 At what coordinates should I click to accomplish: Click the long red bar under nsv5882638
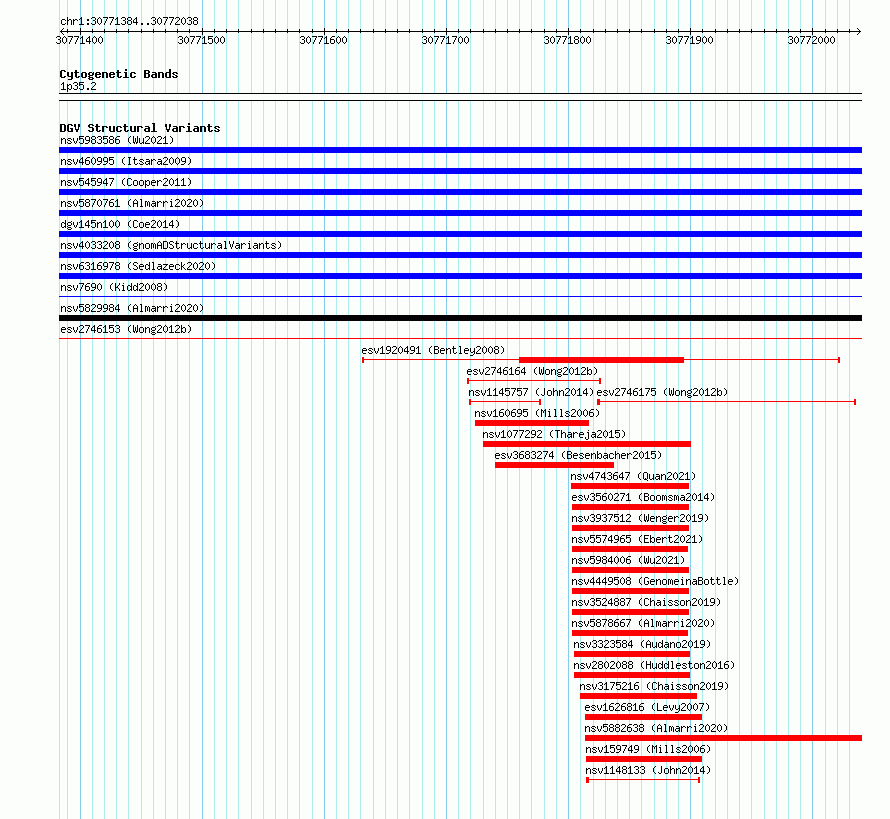724,738
